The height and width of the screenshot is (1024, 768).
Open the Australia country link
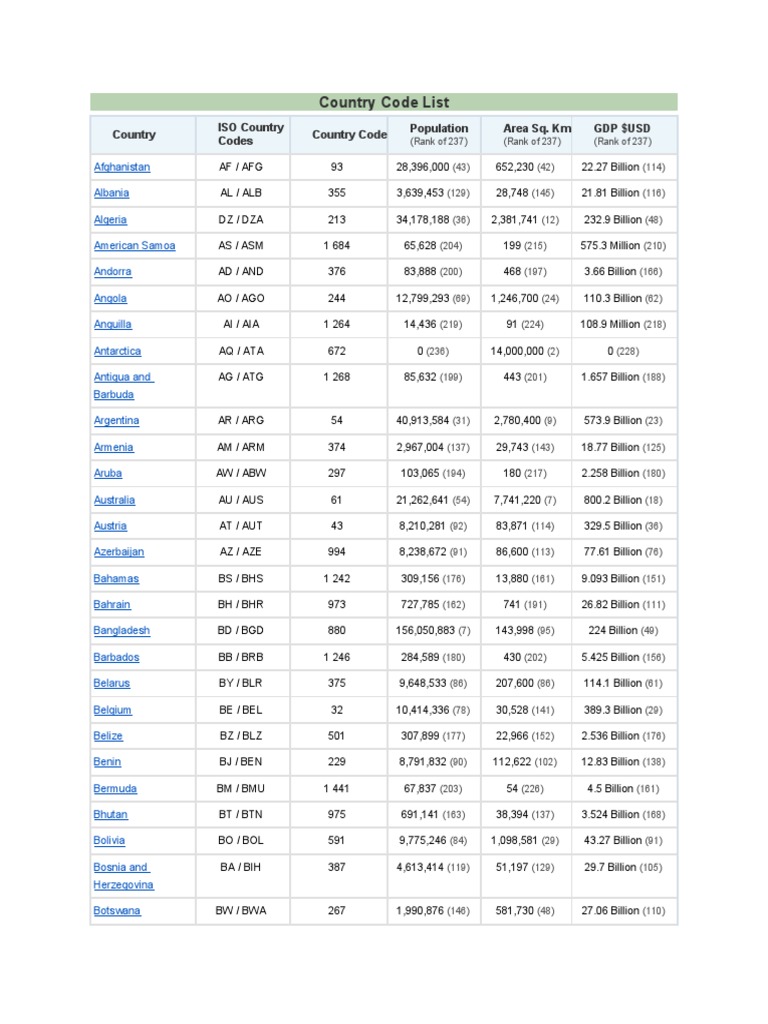click(x=114, y=500)
